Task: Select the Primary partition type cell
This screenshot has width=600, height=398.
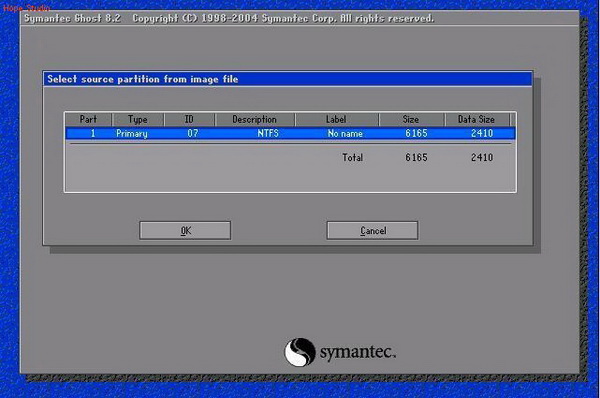Action: tap(132, 134)
